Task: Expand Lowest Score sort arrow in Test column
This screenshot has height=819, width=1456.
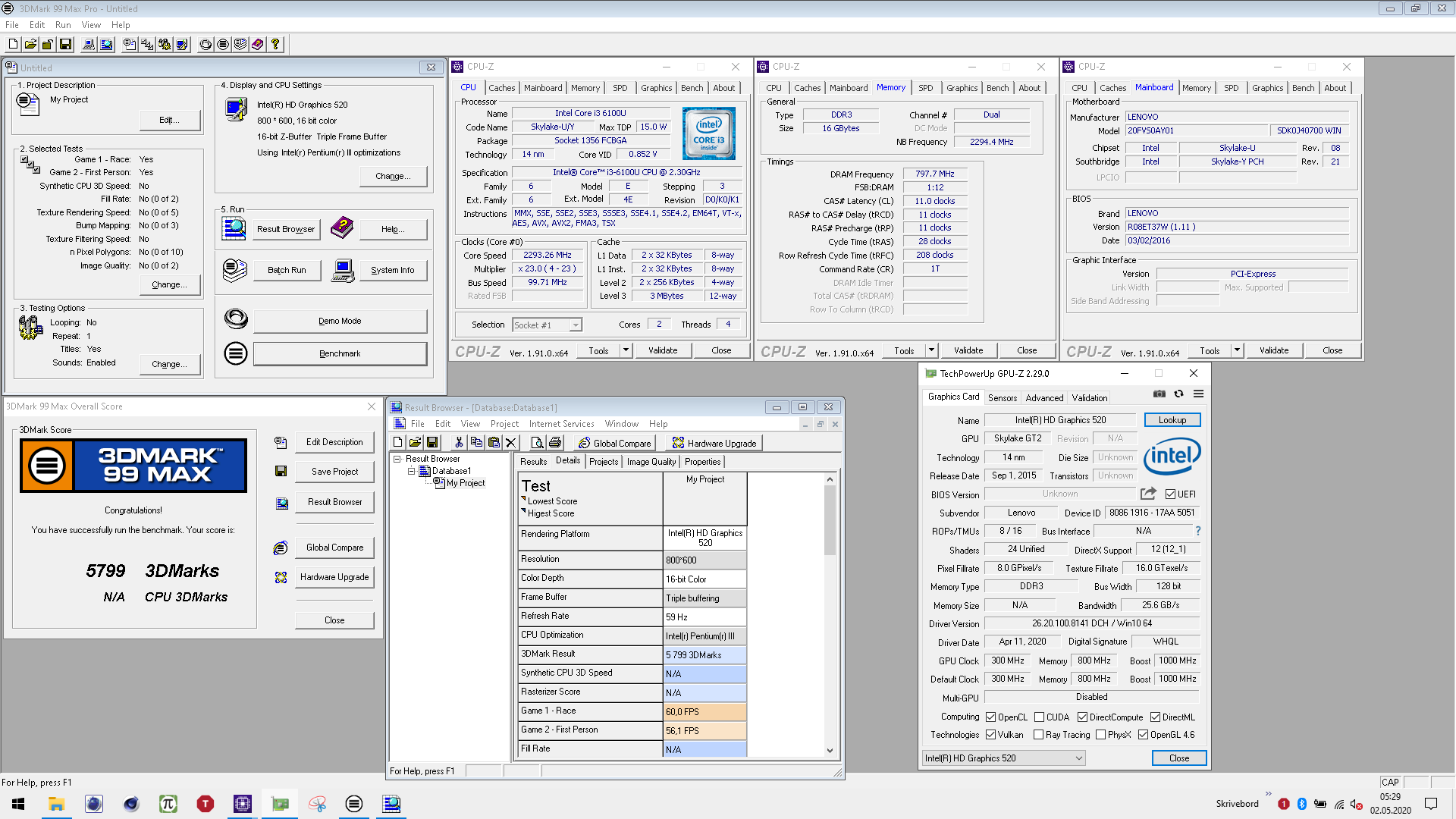Action: point(523,499)
